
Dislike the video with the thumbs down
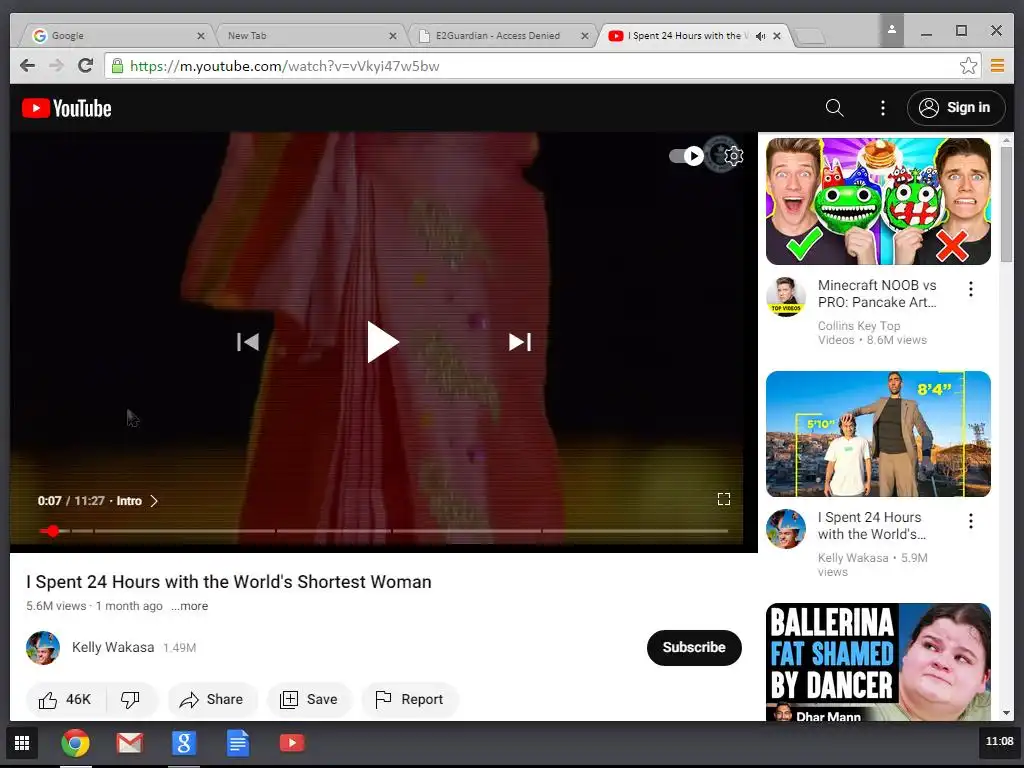pyautogui.click(x=131, y=699)
